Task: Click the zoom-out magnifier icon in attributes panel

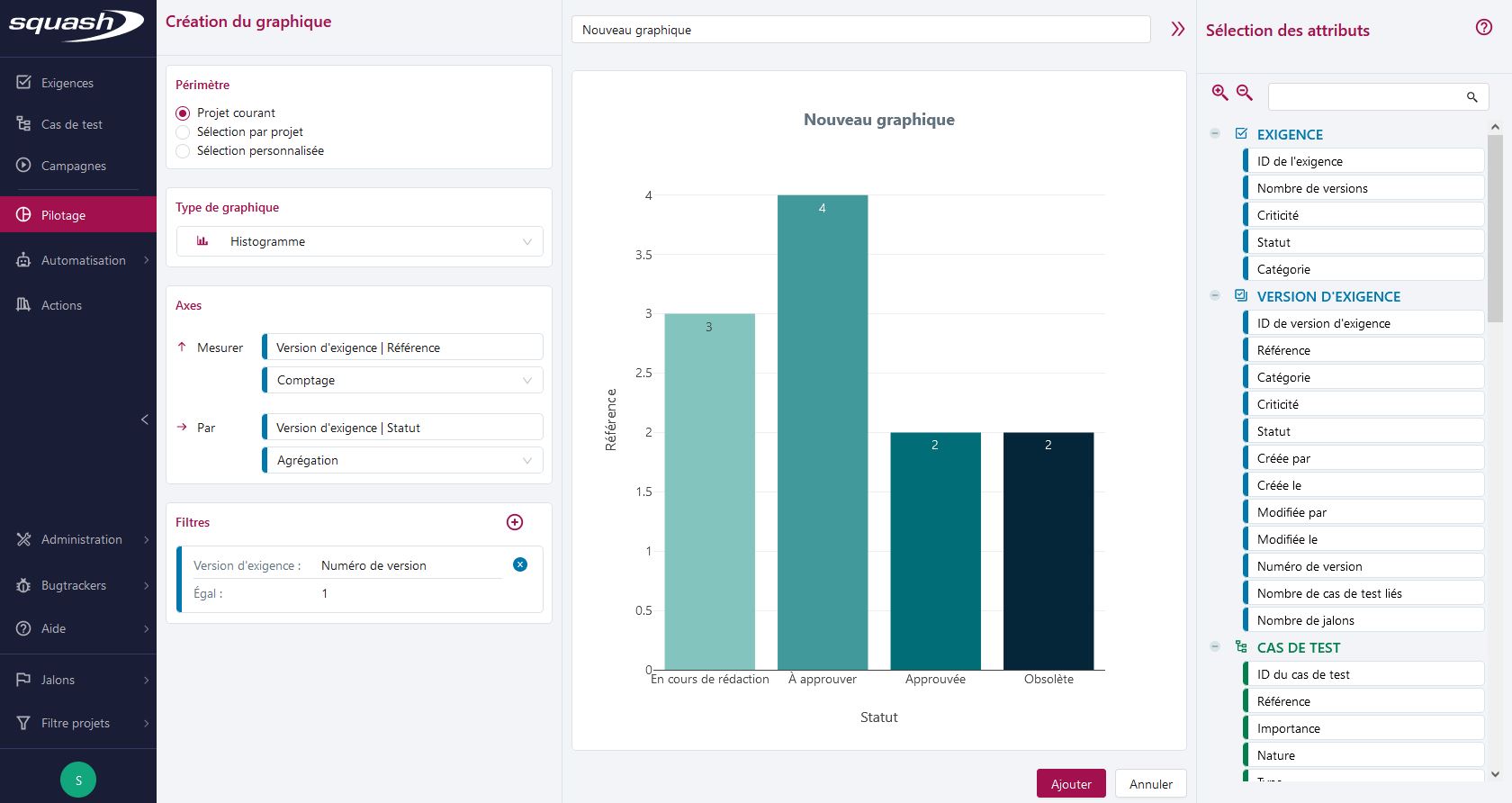Action: tap(1245, 93)
